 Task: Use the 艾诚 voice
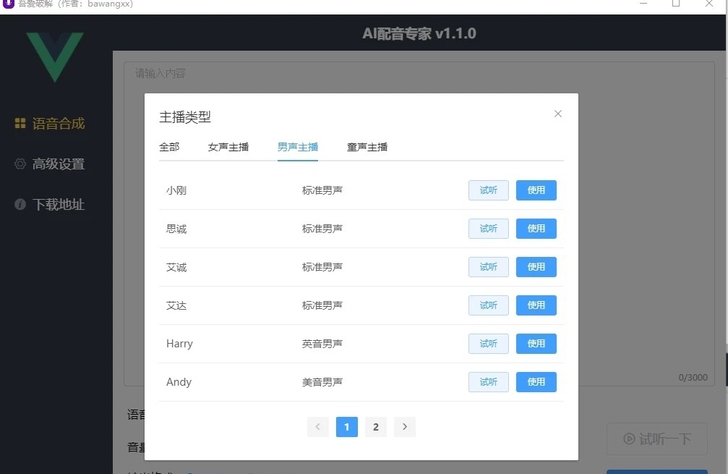(x=536, y=267)
